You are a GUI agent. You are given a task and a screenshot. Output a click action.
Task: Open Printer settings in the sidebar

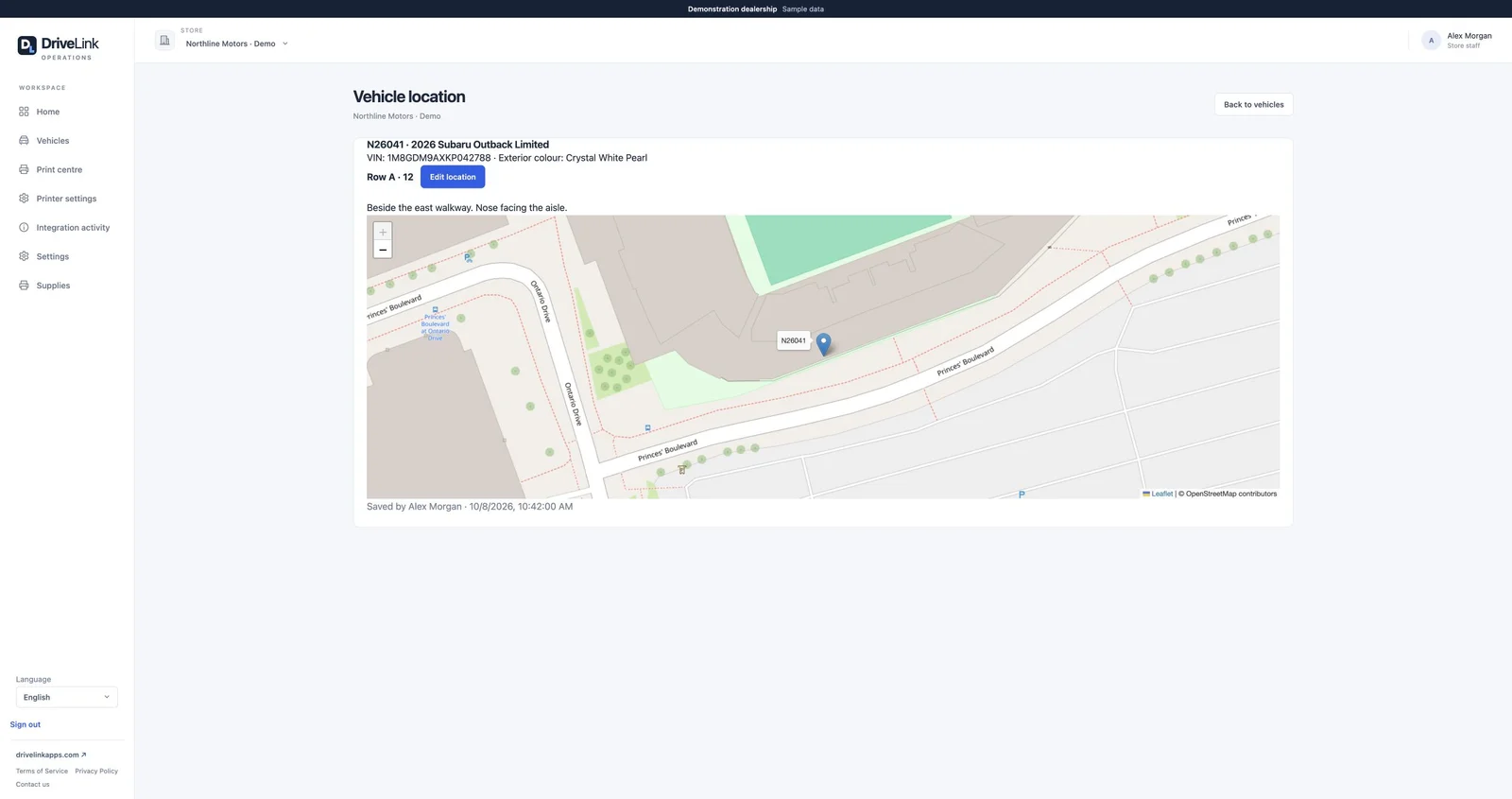(67, 199)
